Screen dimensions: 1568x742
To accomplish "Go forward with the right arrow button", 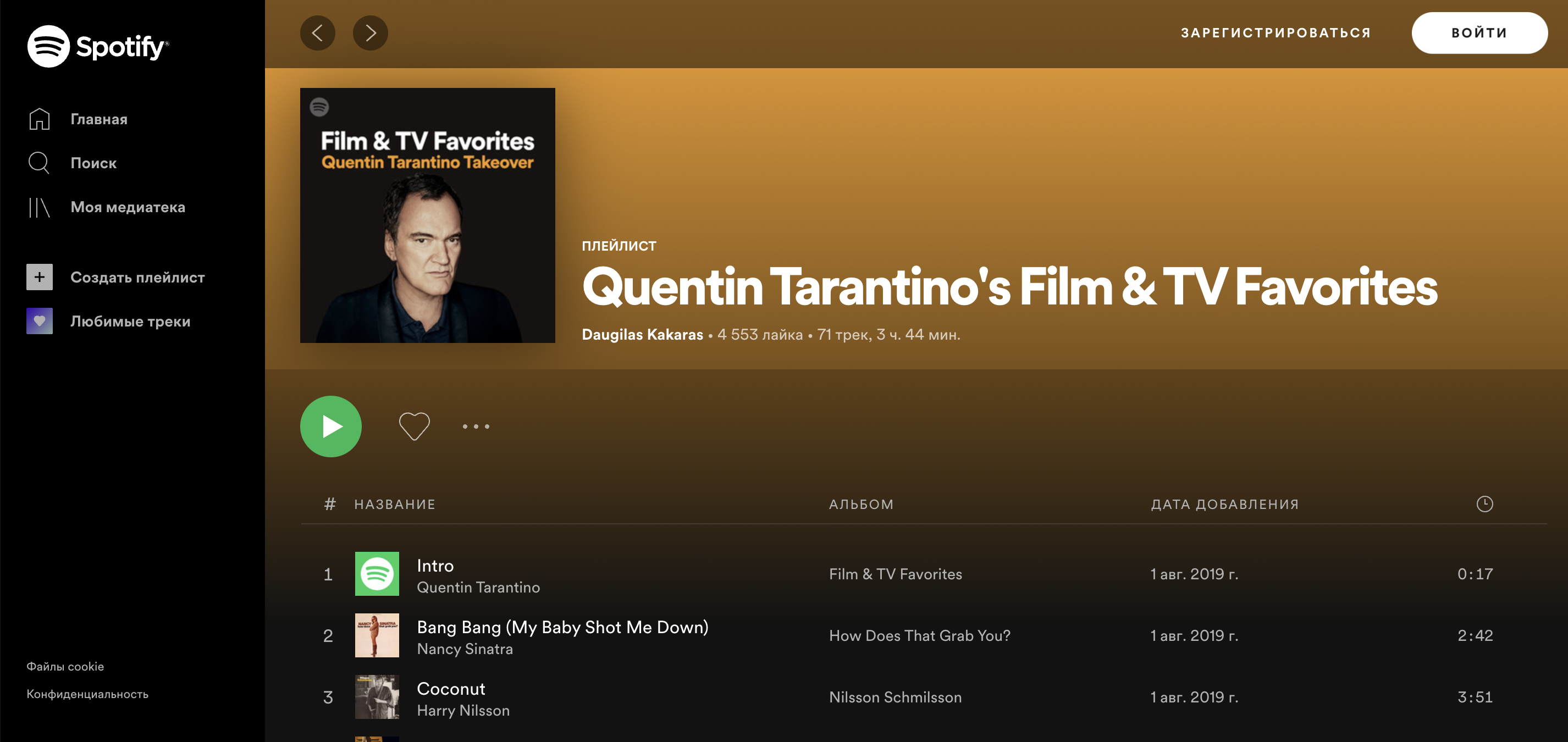I will (370, 33).
